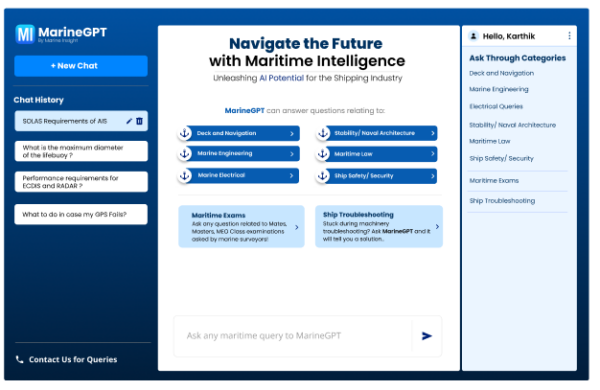This screenshot has width=600, height=390.
Task: Click the Hello, Karthik greeting
Action: point(509,36)
